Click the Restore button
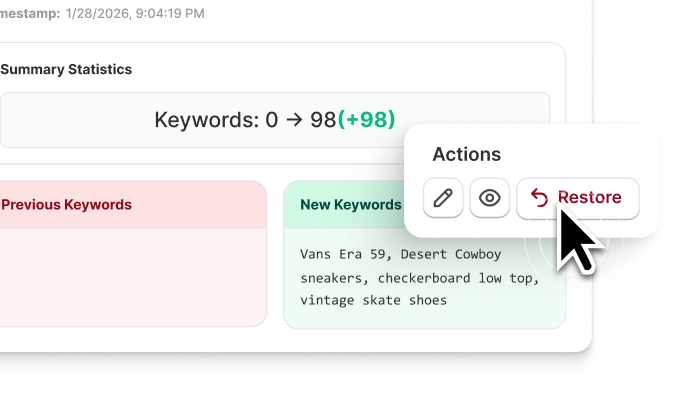Image resolution: width=698 pixels, height=400 pixels. (578, 198)
